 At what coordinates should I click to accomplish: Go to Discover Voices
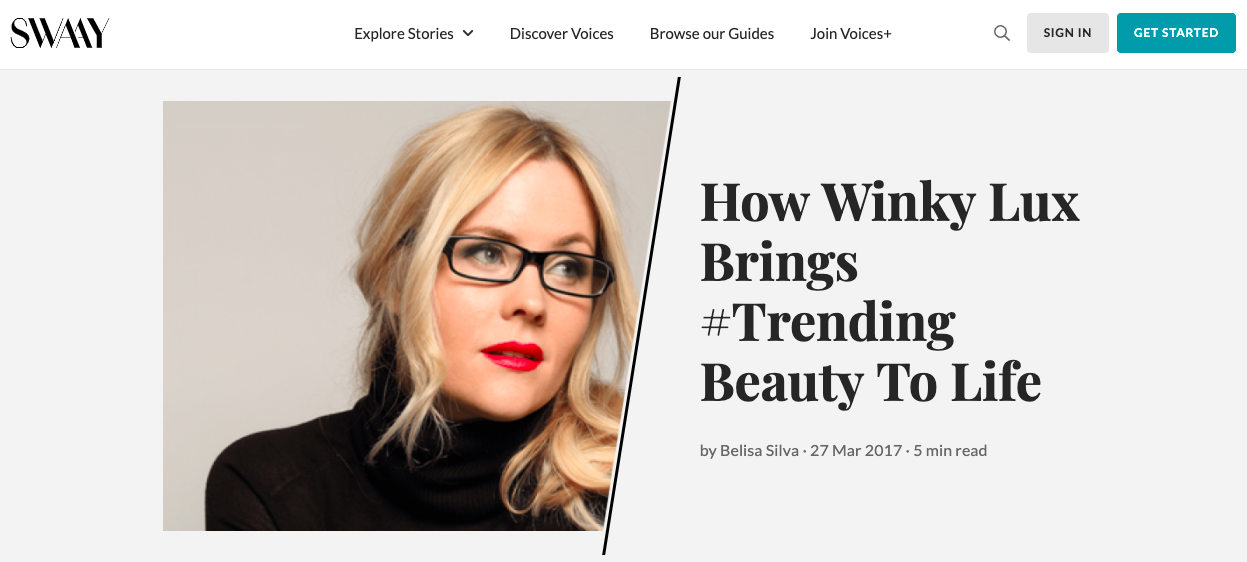[x=562, y=33]
